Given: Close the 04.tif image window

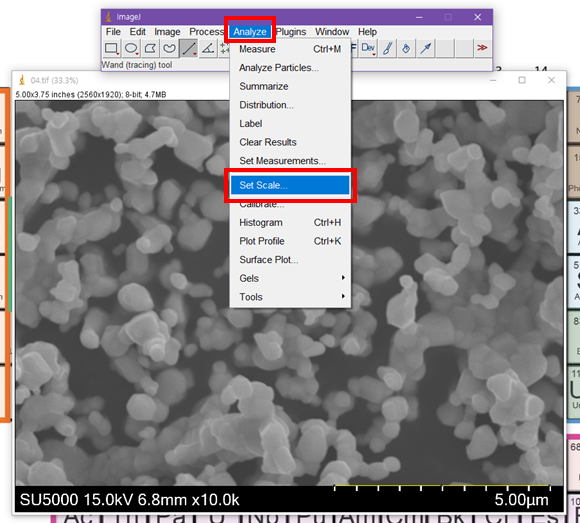Looking at the screenshot, I should pyautogui.click(x=551, y=80).
